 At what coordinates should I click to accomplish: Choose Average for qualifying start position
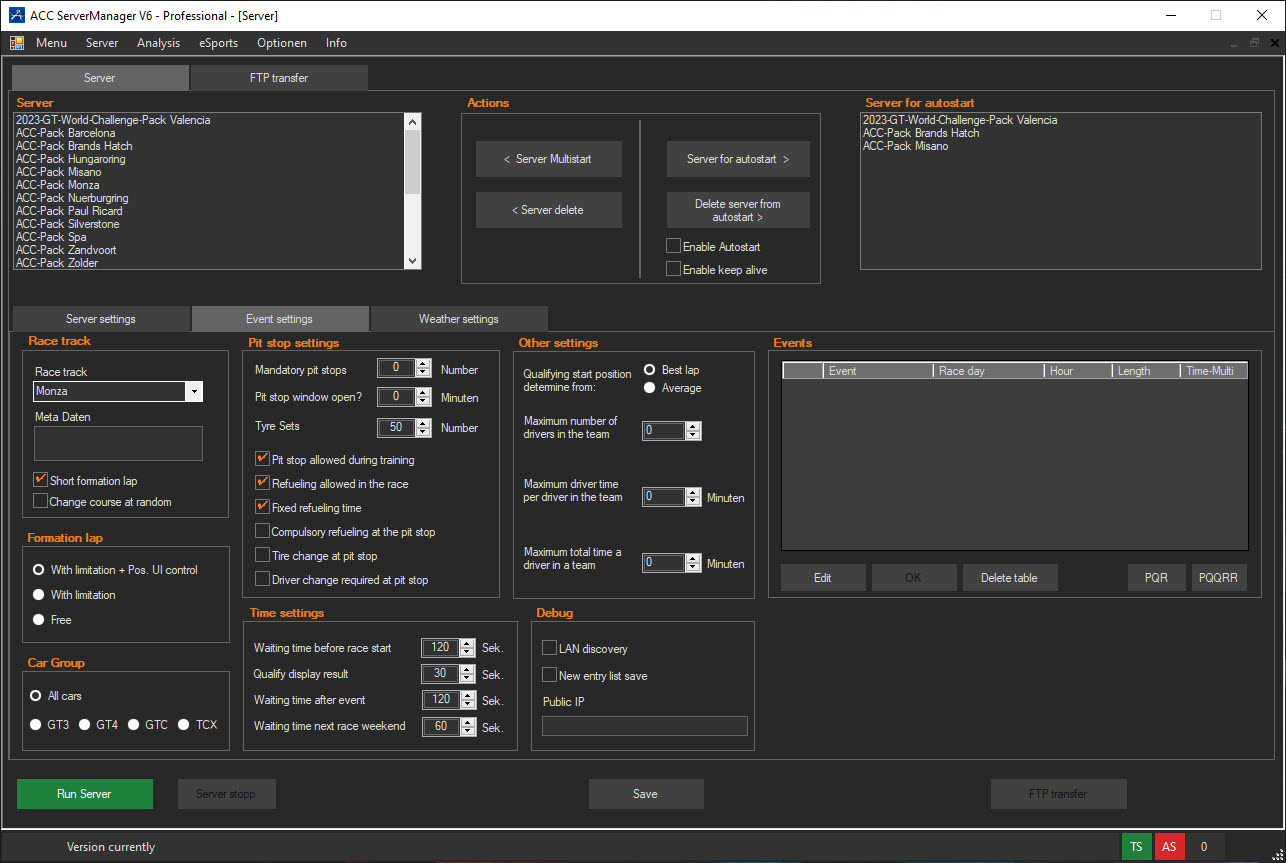click(x=650, y=388)
